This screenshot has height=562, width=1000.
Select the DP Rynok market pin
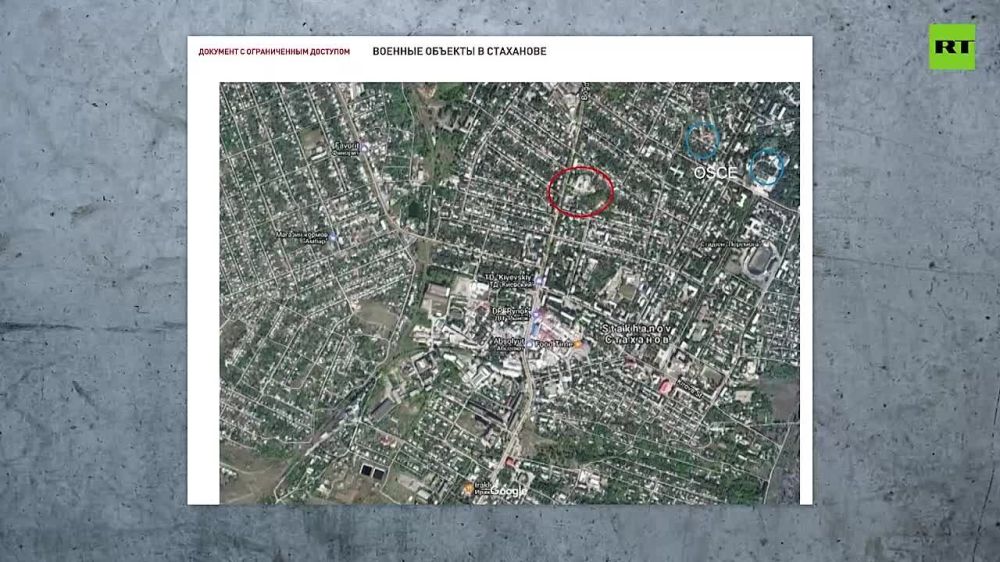pos(537,313)
